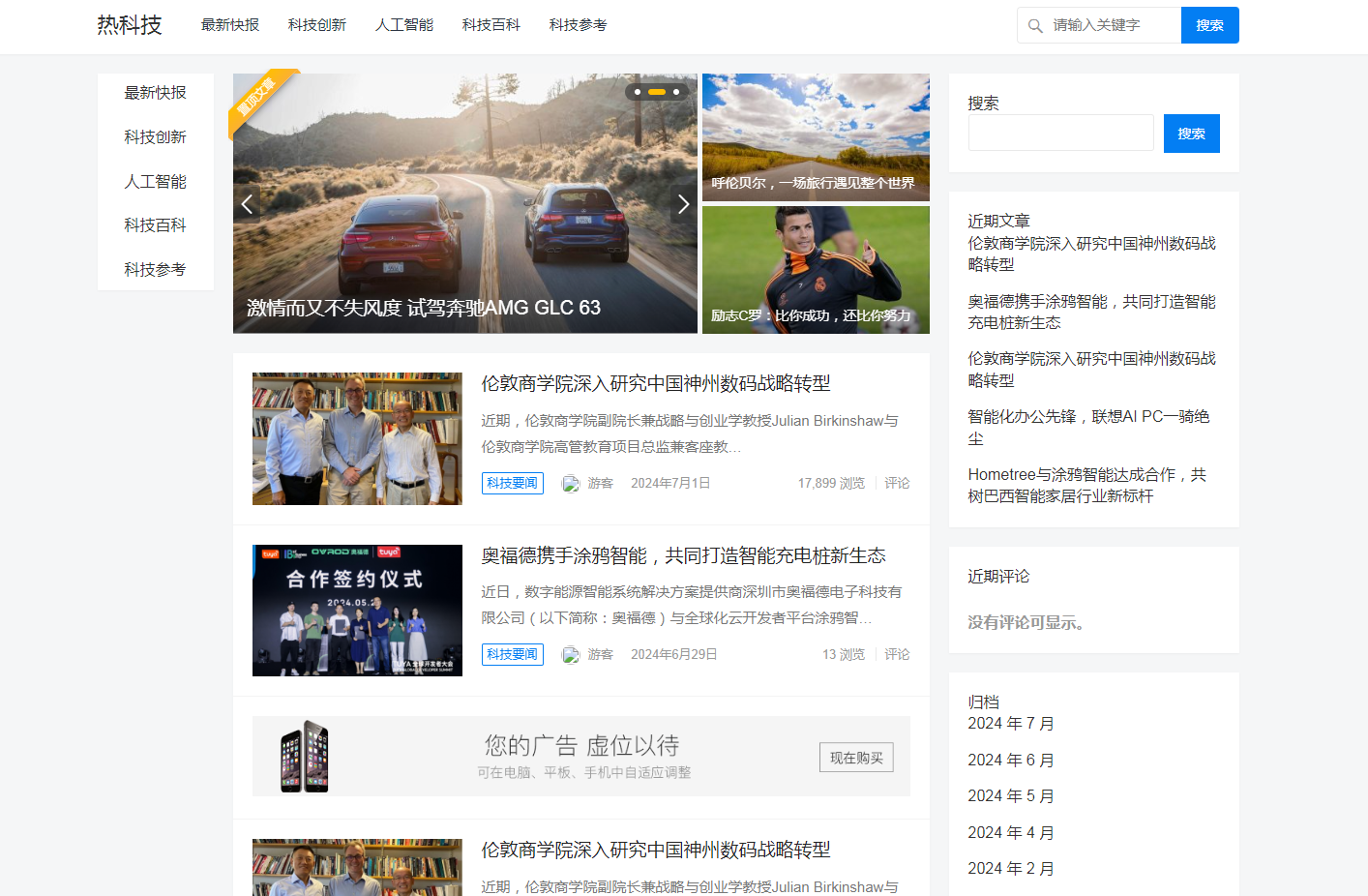The width and height of the screenshot is (1368, 896).
Task: Click the 17,899 浏览 view count
Action: tap(831, 483)
